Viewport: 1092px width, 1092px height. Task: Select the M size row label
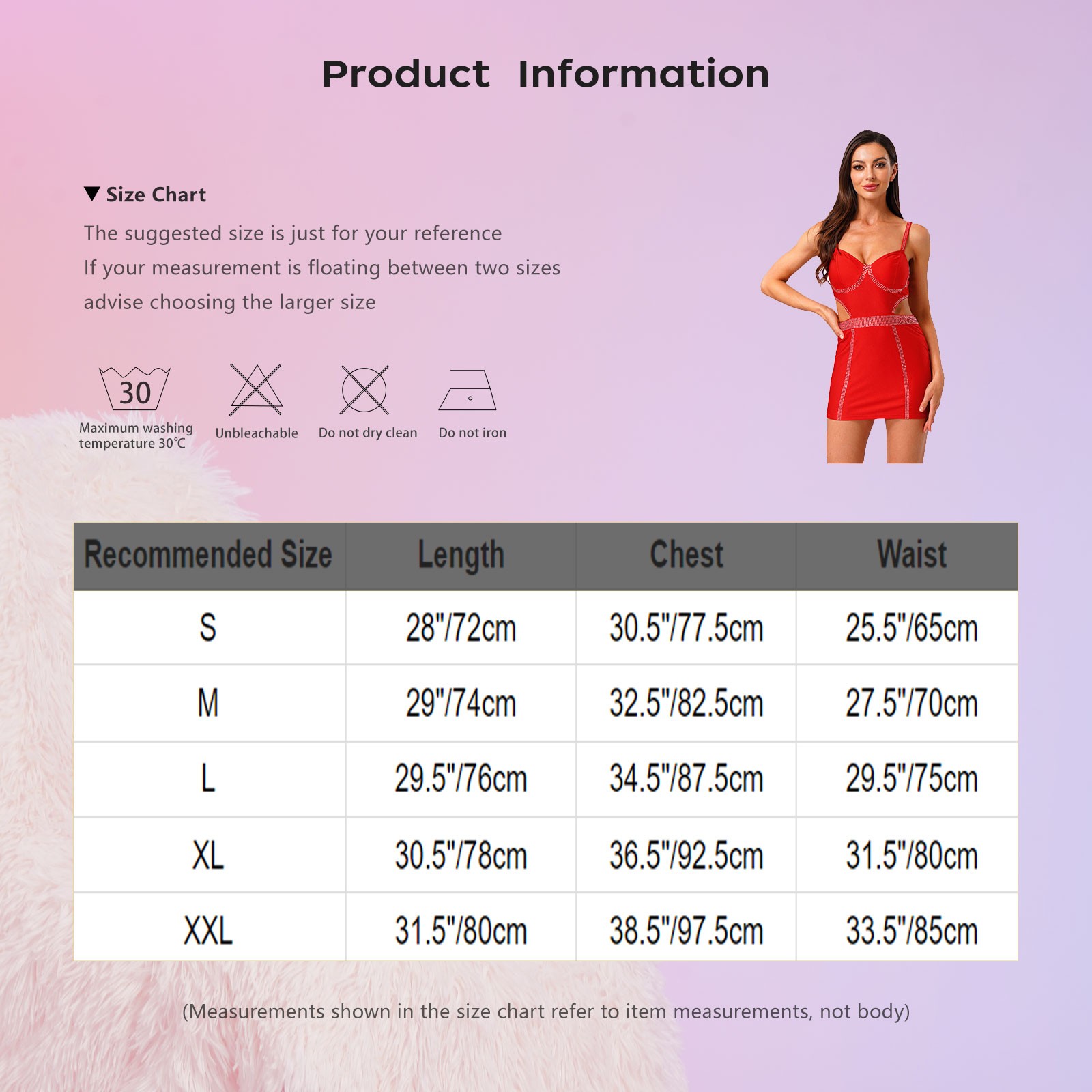tap(209, 703)
